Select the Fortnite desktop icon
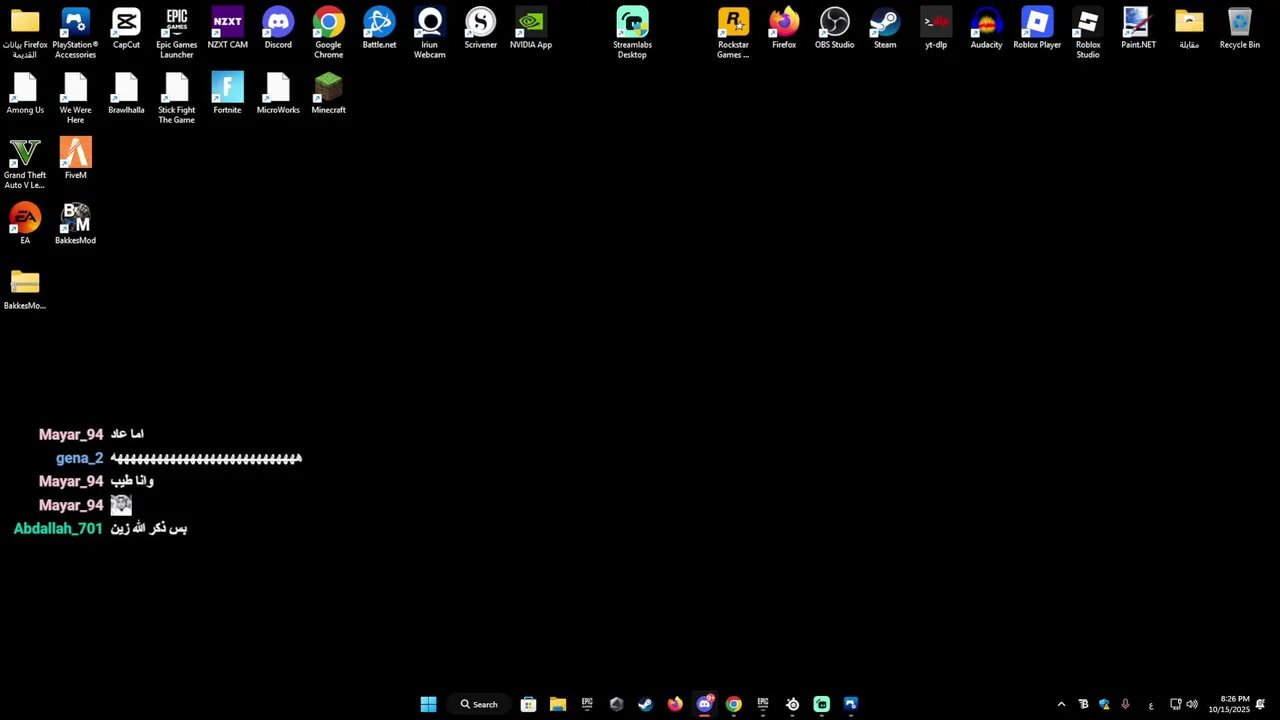1280x720 pixels. [x=227, y=93]
